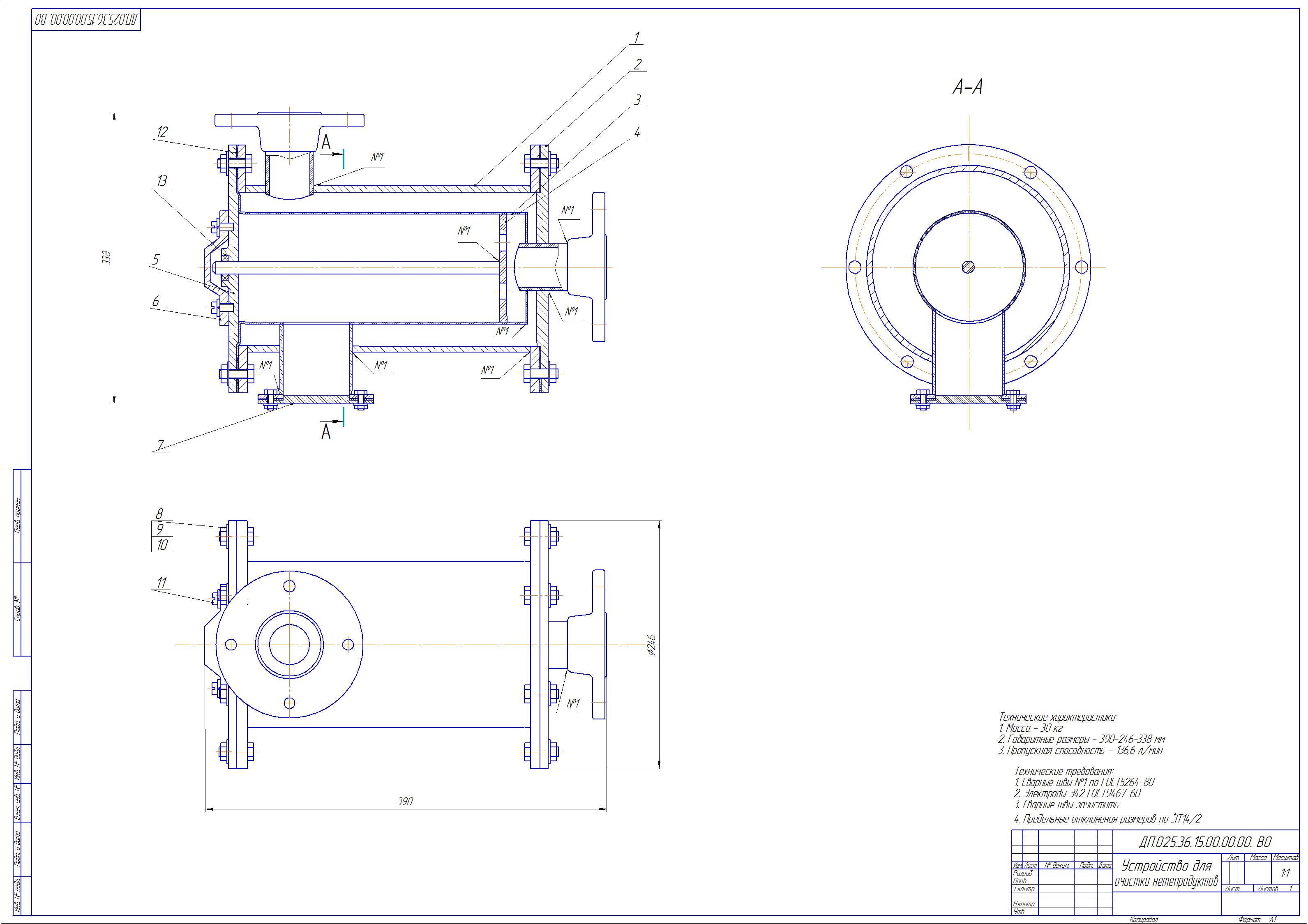Image resolution: width=1308 pixels, height=924 pixels.
Task: Select the vertical "Справ. №" side label
Action: point(17,608)
